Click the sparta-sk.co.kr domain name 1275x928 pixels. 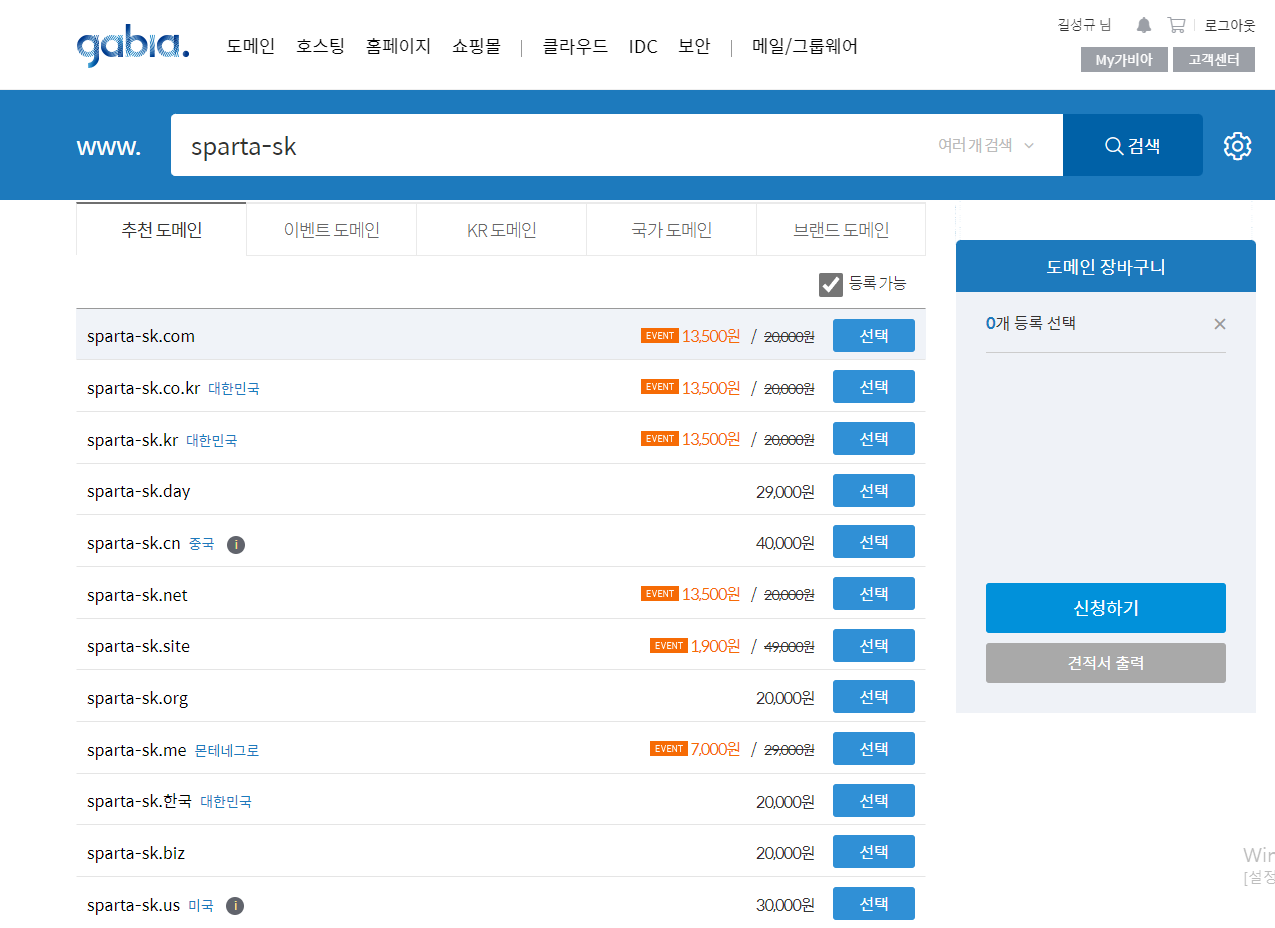point(144,388)
